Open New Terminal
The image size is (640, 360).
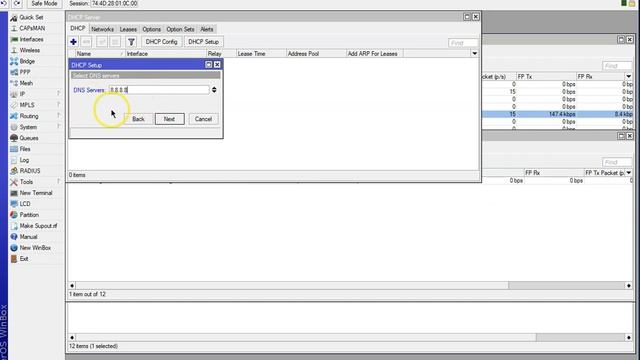[x=36, y=193]
